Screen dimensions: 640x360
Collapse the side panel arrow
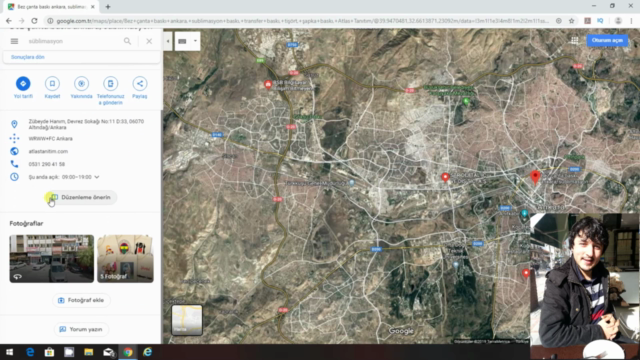pyautogui.click(x=168, y=41)
